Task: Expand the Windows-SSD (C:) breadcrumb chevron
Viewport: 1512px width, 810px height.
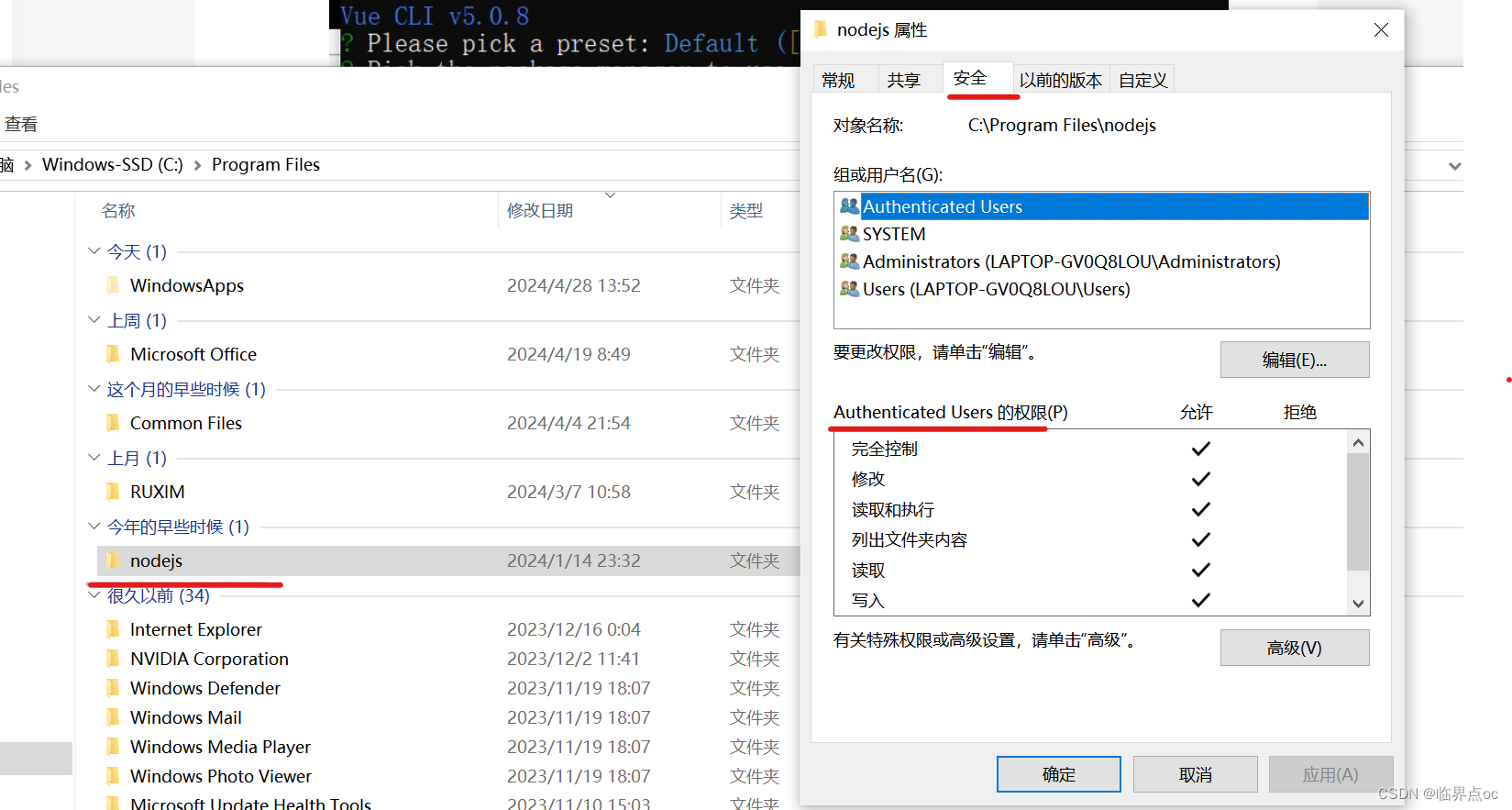Action: [197, 165]
